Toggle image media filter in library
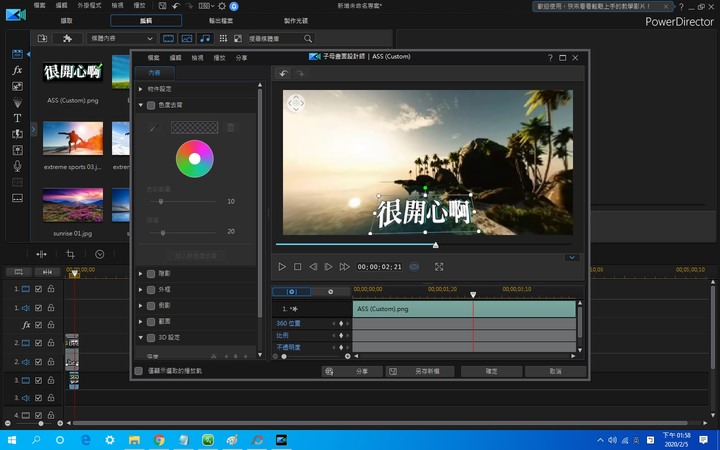The width and height of the screenshot is (720, 450). point(187,39)
